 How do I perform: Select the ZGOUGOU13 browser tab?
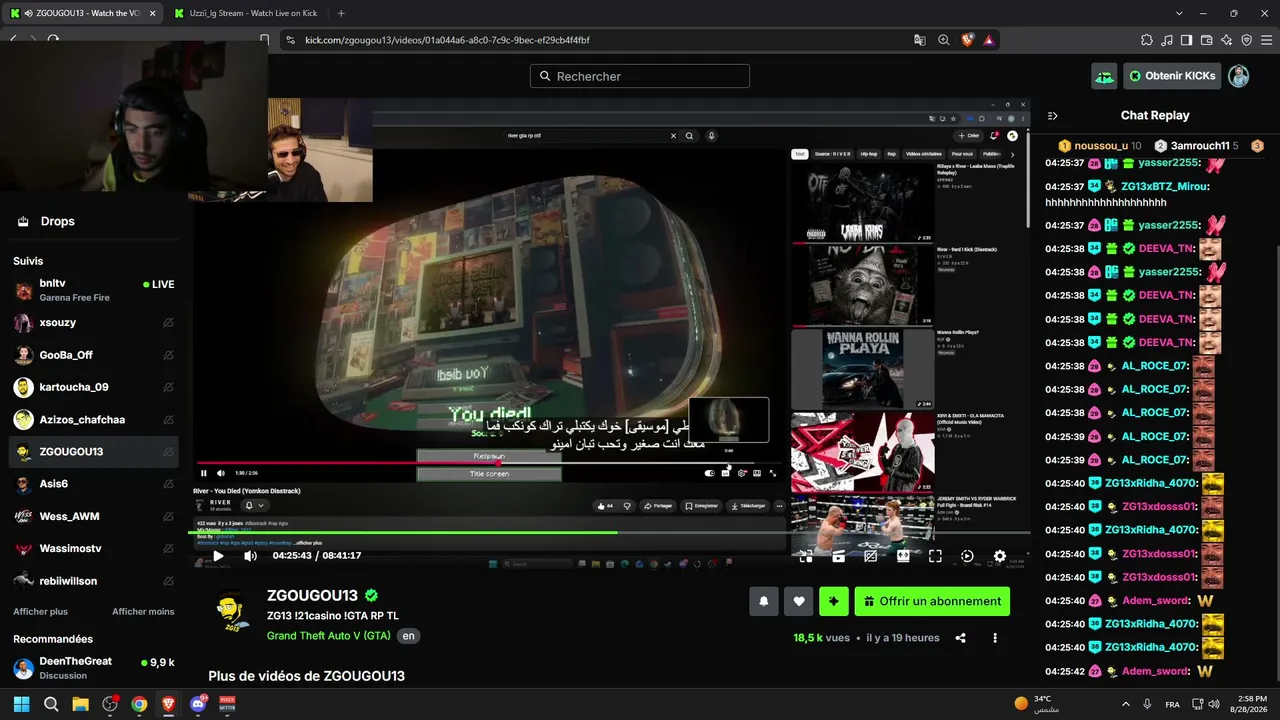tap(82, 14)
